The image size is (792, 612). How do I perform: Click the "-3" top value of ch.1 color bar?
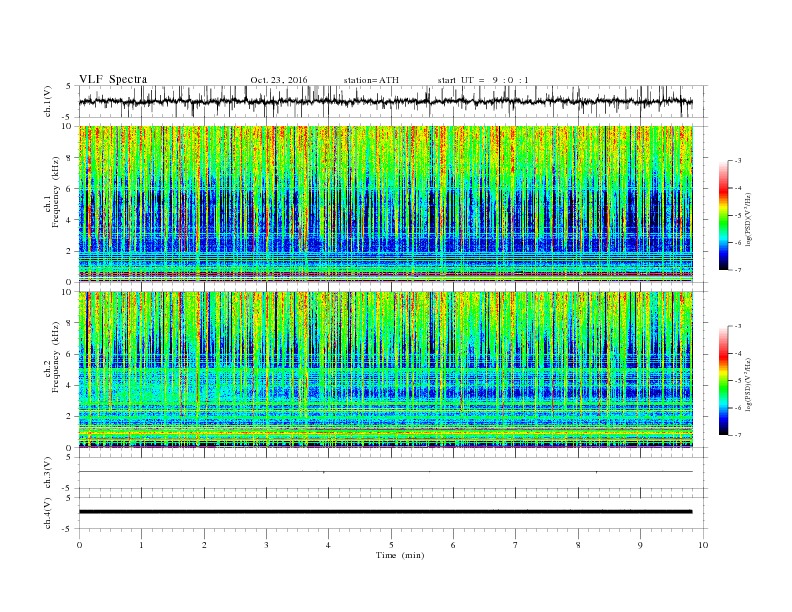click(738, 161)
